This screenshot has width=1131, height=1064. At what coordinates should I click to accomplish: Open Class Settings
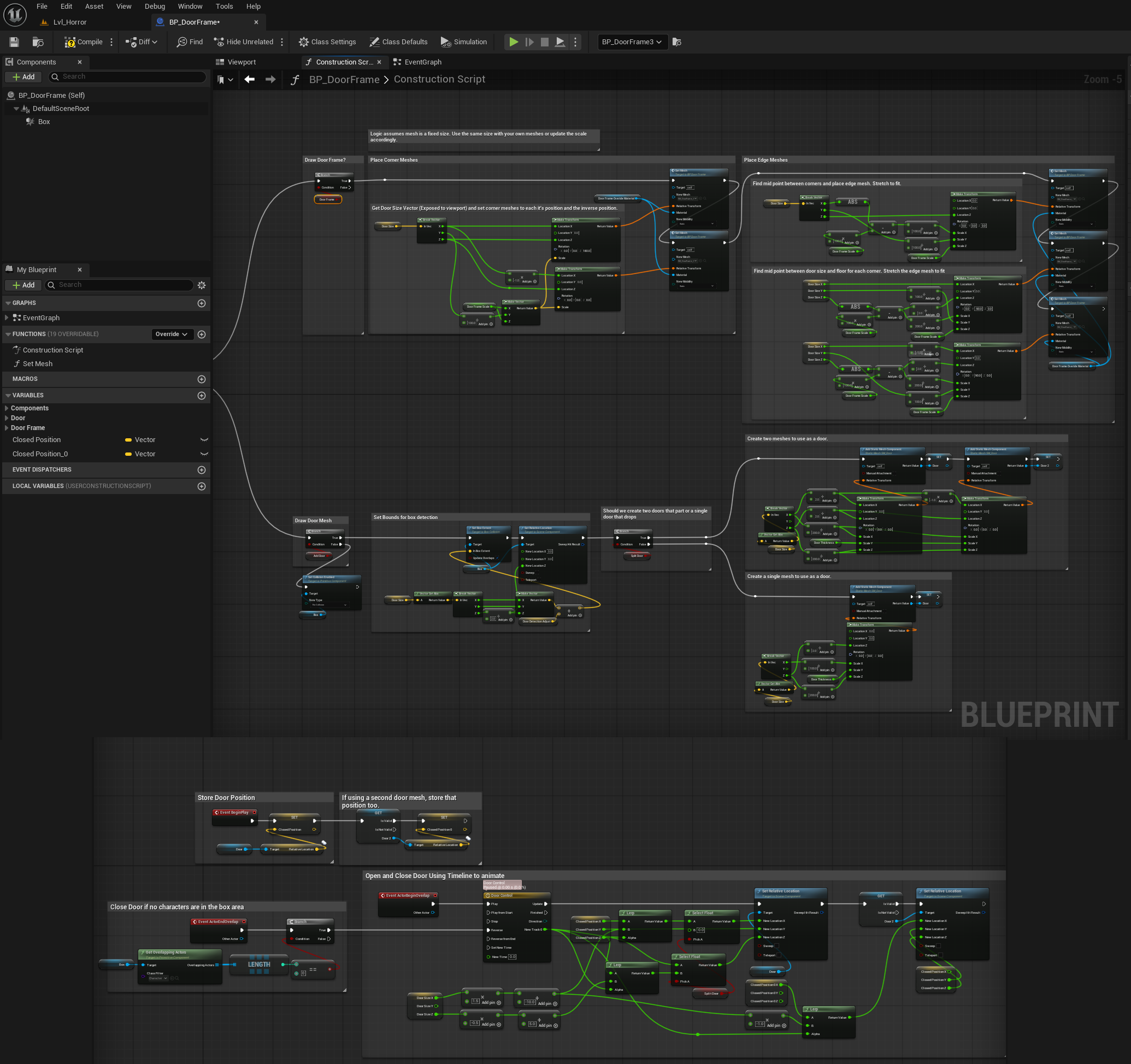click(x=327, y=42)
